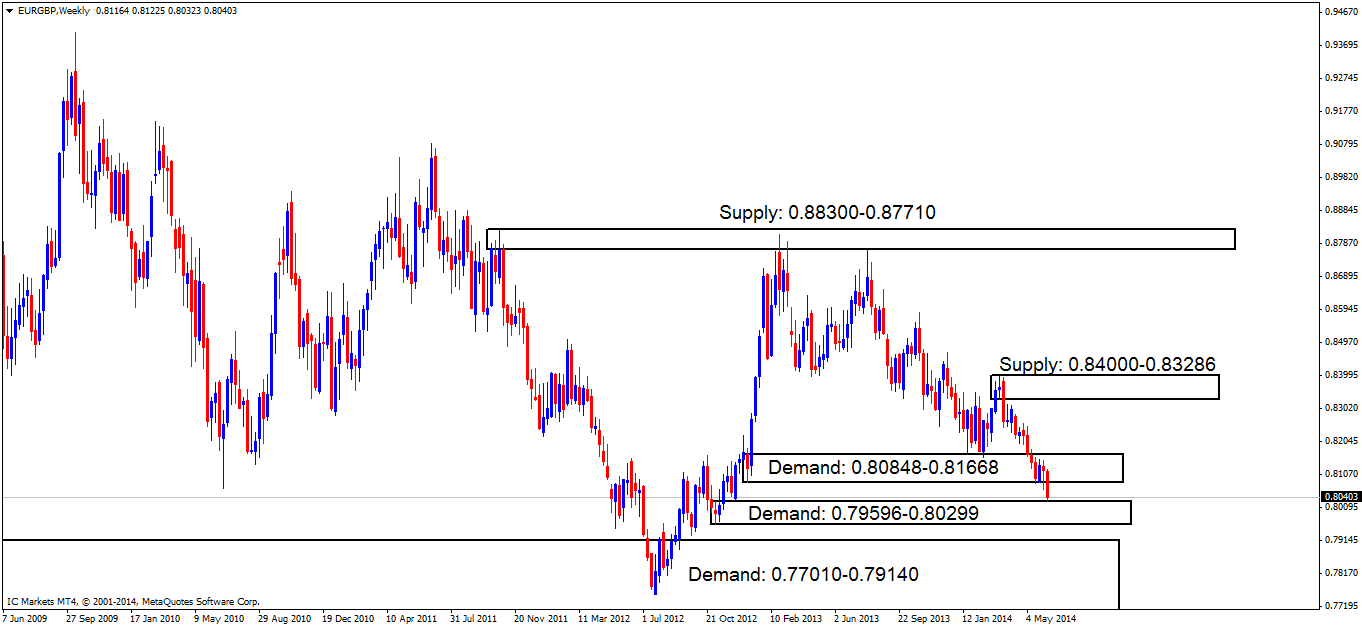
Task: Click the 4 May 2014 date label
Action: [1051, 619]
